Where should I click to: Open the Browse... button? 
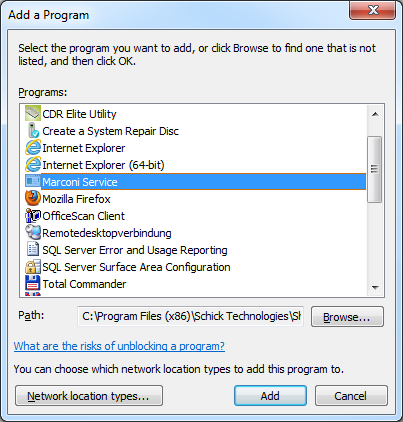click(347, 317)
